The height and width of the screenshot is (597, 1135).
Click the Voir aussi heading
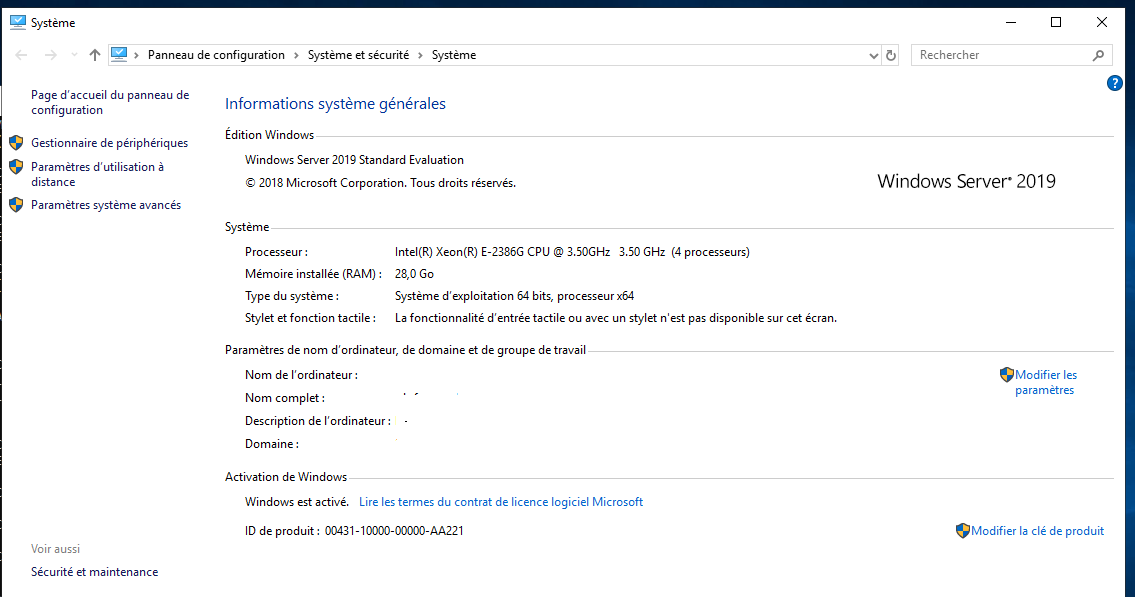pyautogui.click(x=56, y=549)
